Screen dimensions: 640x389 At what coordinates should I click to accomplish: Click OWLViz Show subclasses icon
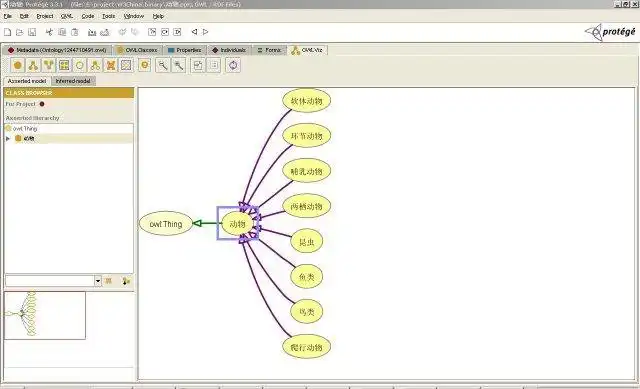coord(33,65)
